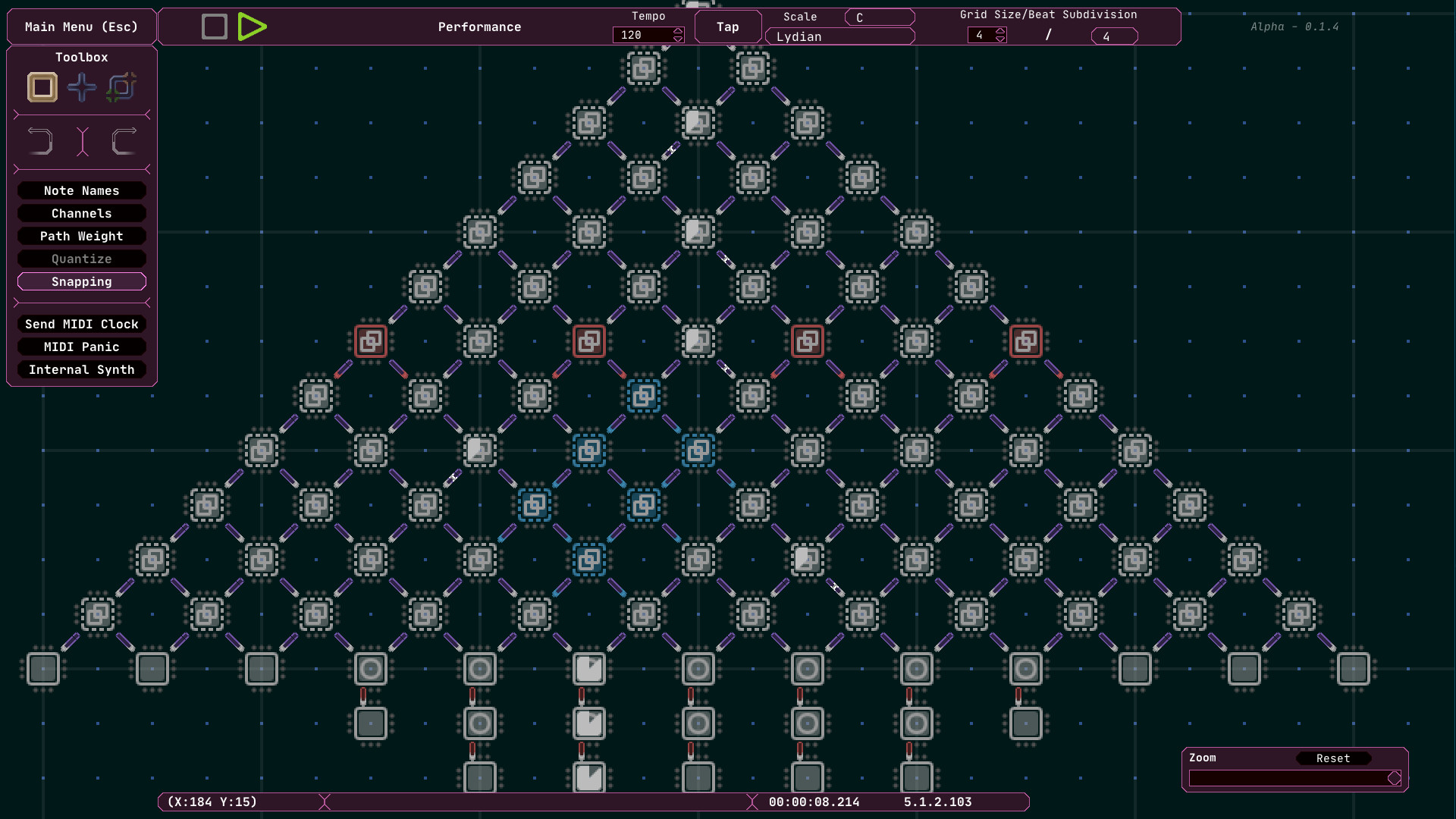1456x819 pixels.
Task: Open the Lydian scale mode selector
Action: click(x=839, y=36)
